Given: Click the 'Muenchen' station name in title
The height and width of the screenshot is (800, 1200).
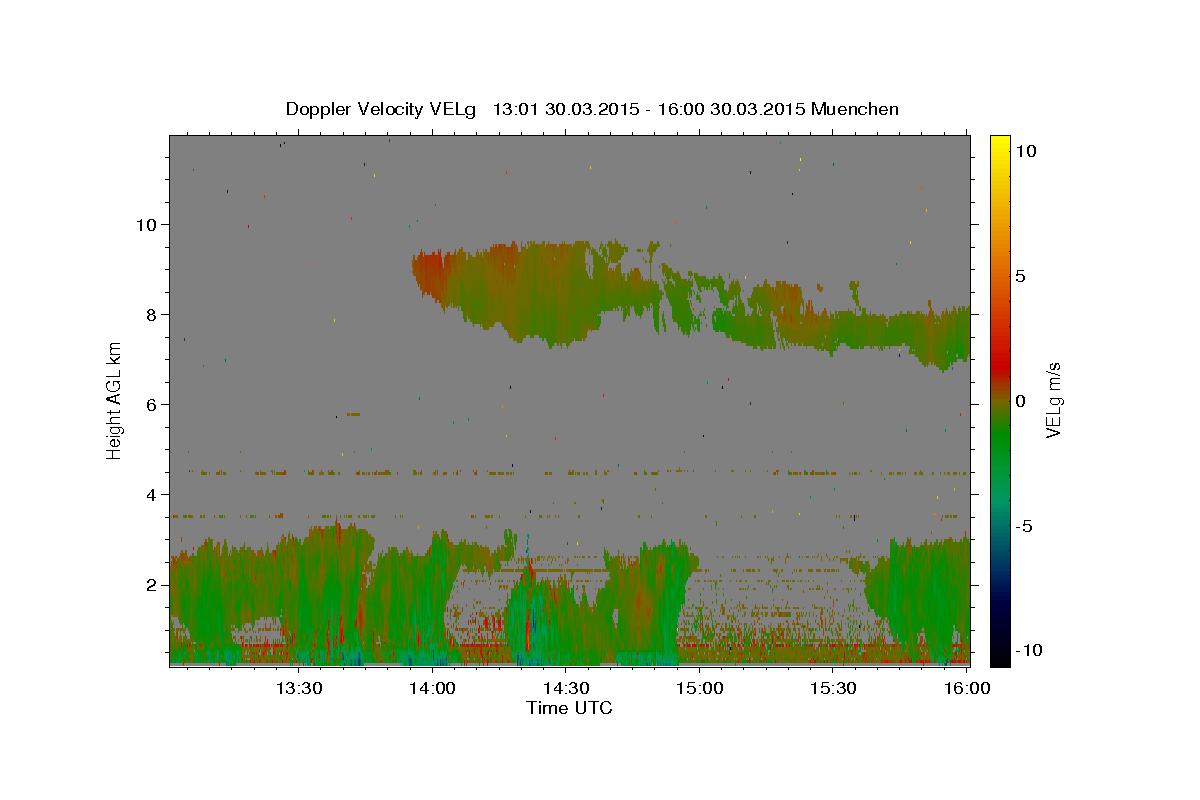Looking at the screenshot, I should coord(855,109).
